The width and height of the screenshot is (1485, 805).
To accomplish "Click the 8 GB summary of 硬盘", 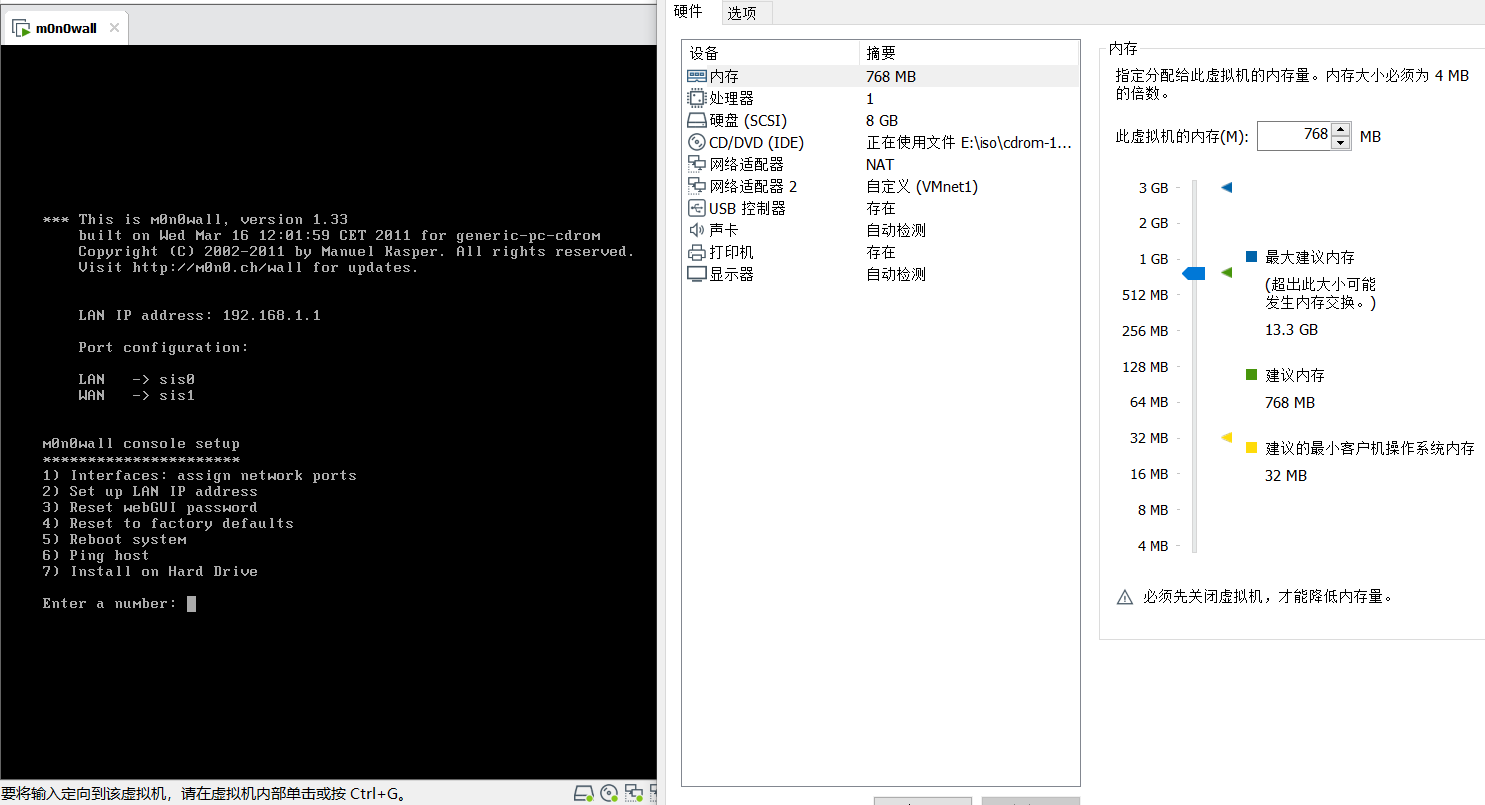I will 882,120.
